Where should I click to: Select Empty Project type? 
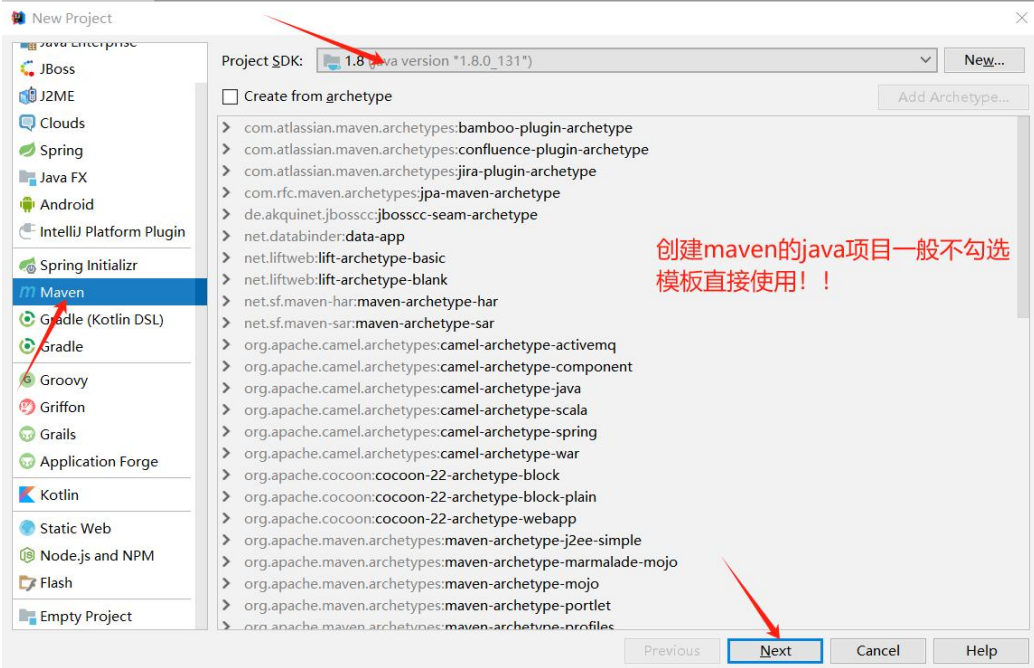point(104,616)
